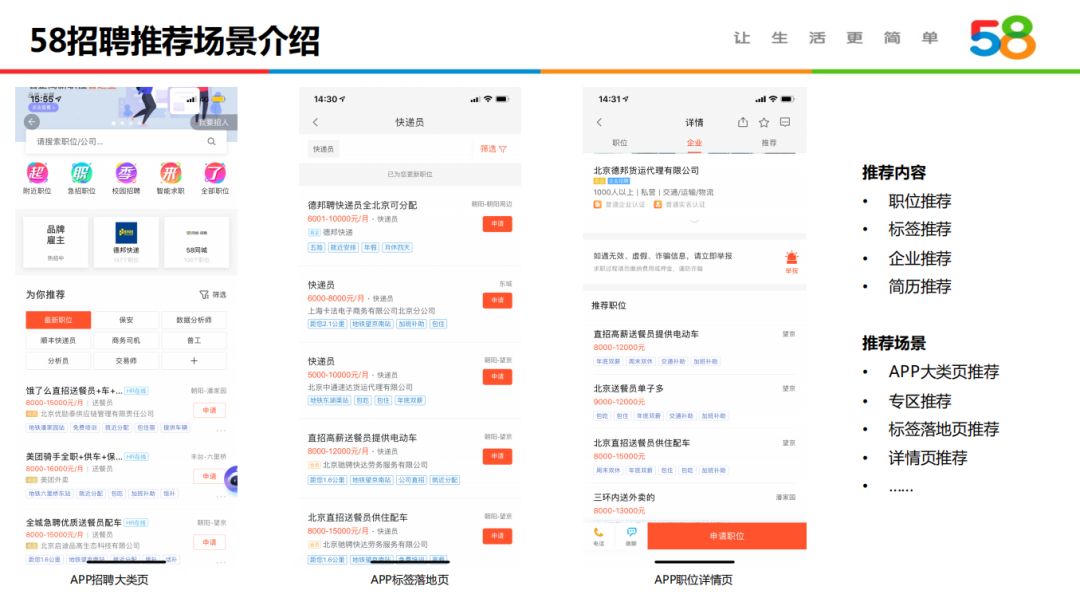Open the 德邦聘快递员全北京可分配 listing title
The height and width of the screenshot is (606, 1080).
click(362, 205)
